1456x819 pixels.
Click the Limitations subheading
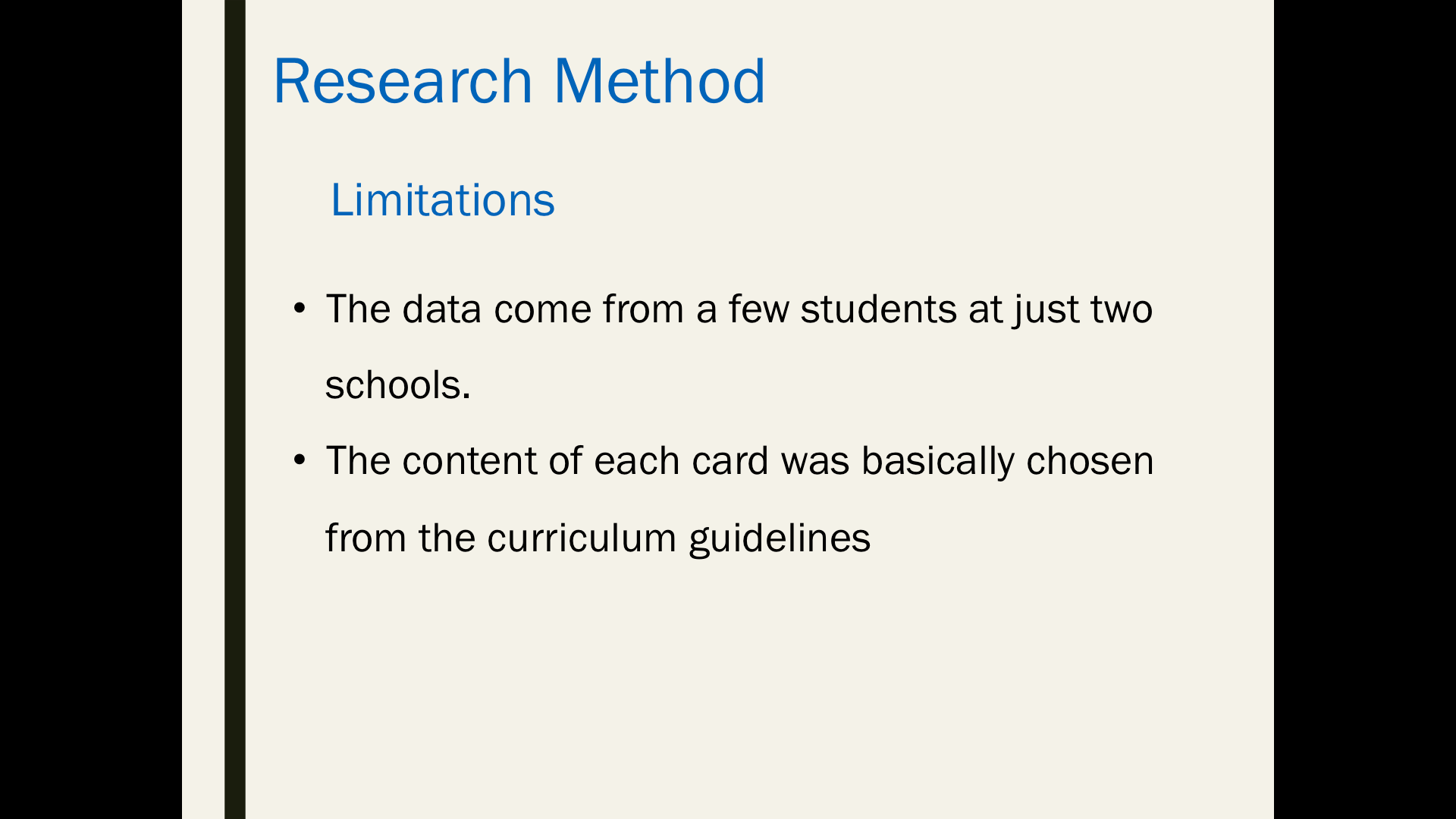click(x=442, y=200)
